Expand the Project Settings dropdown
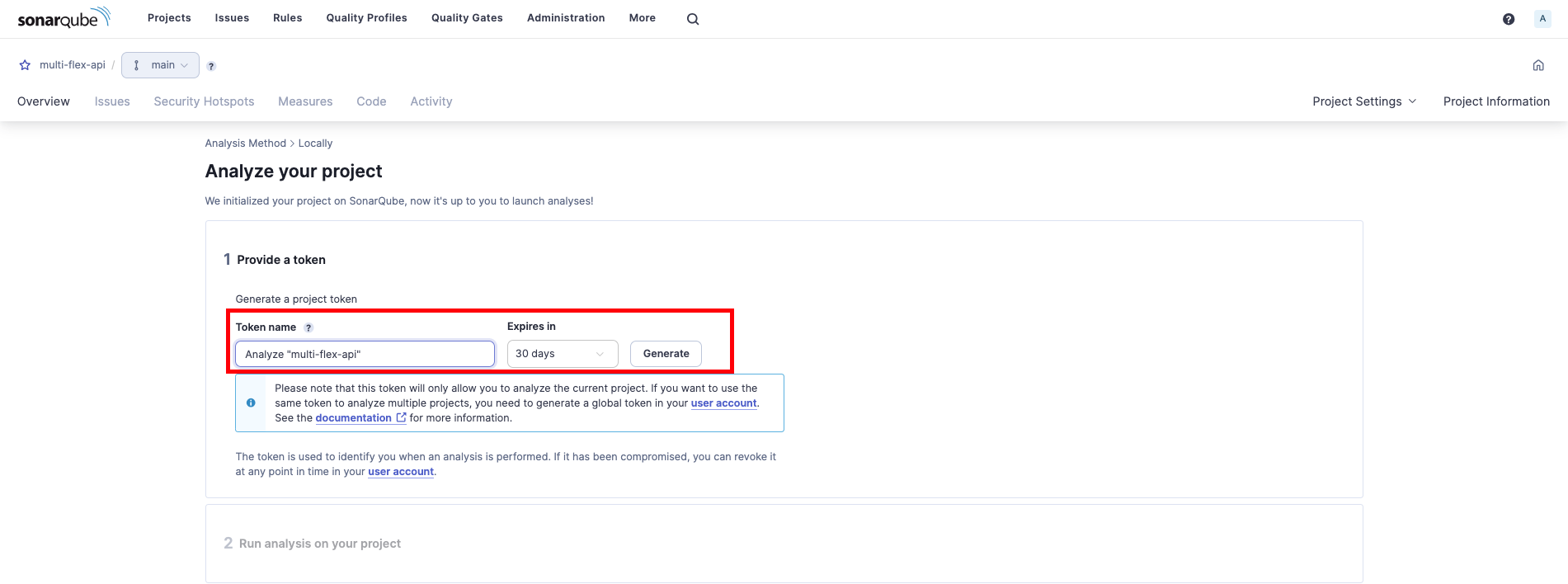This screenshot has width=1568, height=584. [1364, 101]
